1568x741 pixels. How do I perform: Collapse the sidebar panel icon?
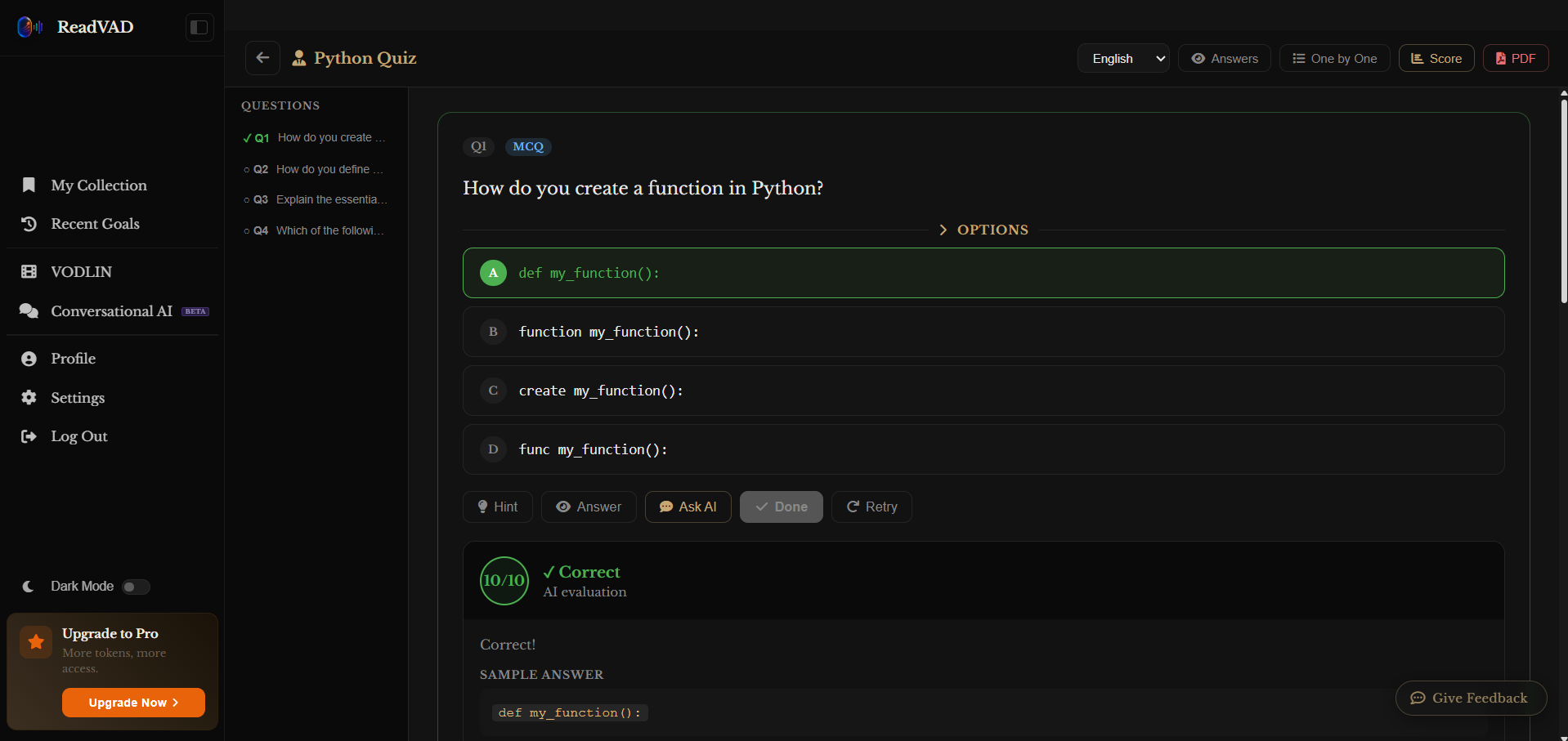[x=199, y=27]
